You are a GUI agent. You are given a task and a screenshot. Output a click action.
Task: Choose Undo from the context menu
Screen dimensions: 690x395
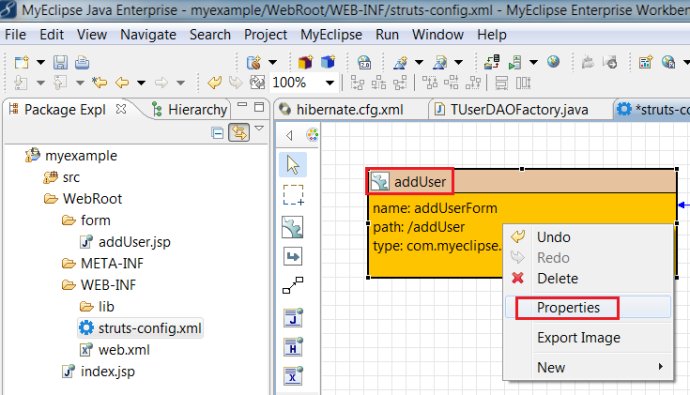tap(554, 237)
